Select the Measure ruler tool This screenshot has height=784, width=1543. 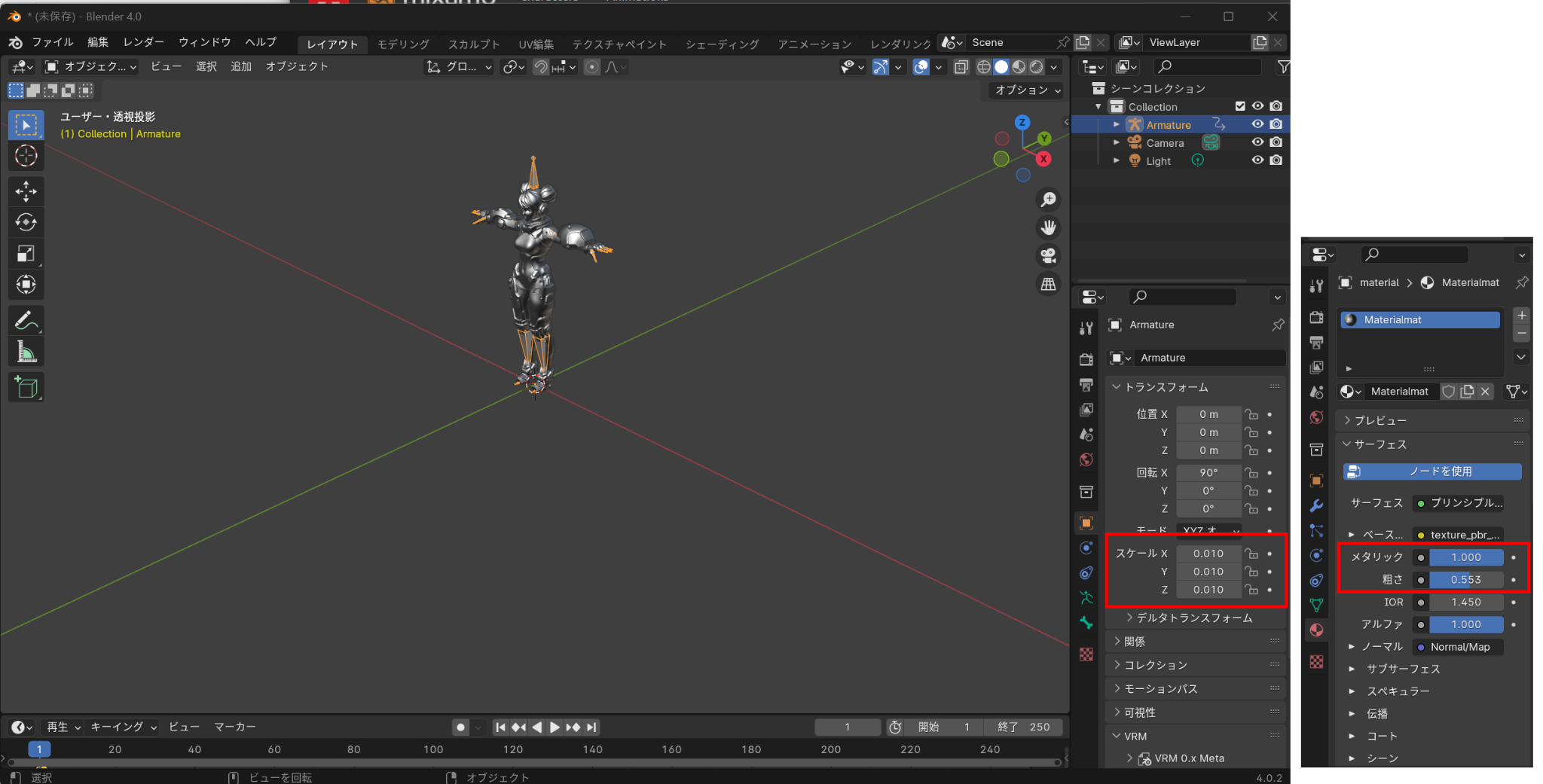26,352
